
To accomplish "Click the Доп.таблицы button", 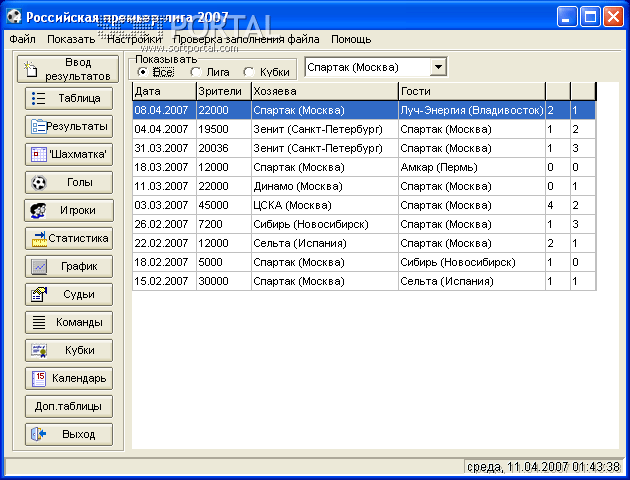I will [69, 406].
